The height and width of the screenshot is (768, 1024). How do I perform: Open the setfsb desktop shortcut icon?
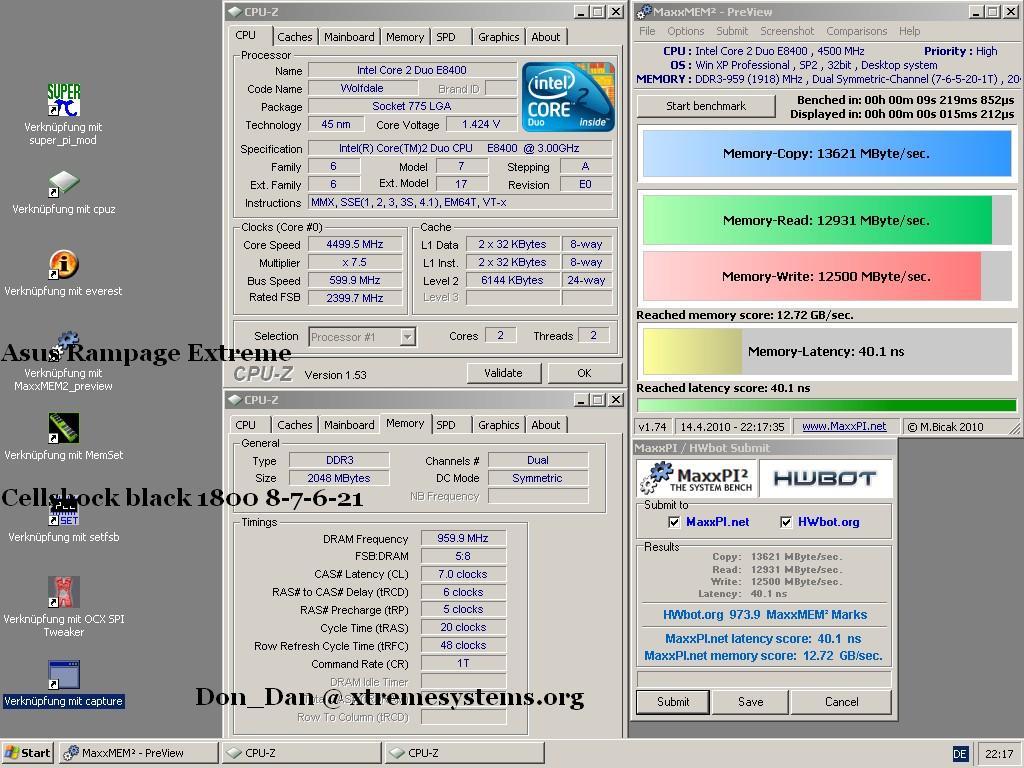(x=63, y=511)
